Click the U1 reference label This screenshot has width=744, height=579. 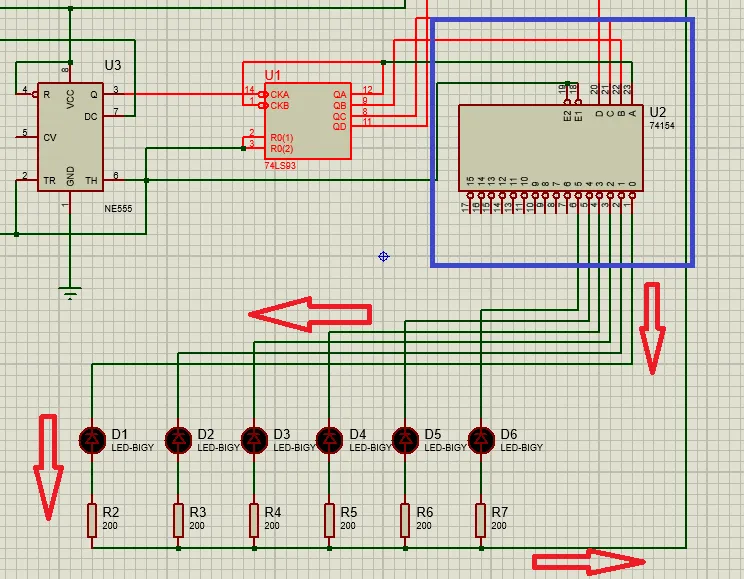[x=272, y=75]
